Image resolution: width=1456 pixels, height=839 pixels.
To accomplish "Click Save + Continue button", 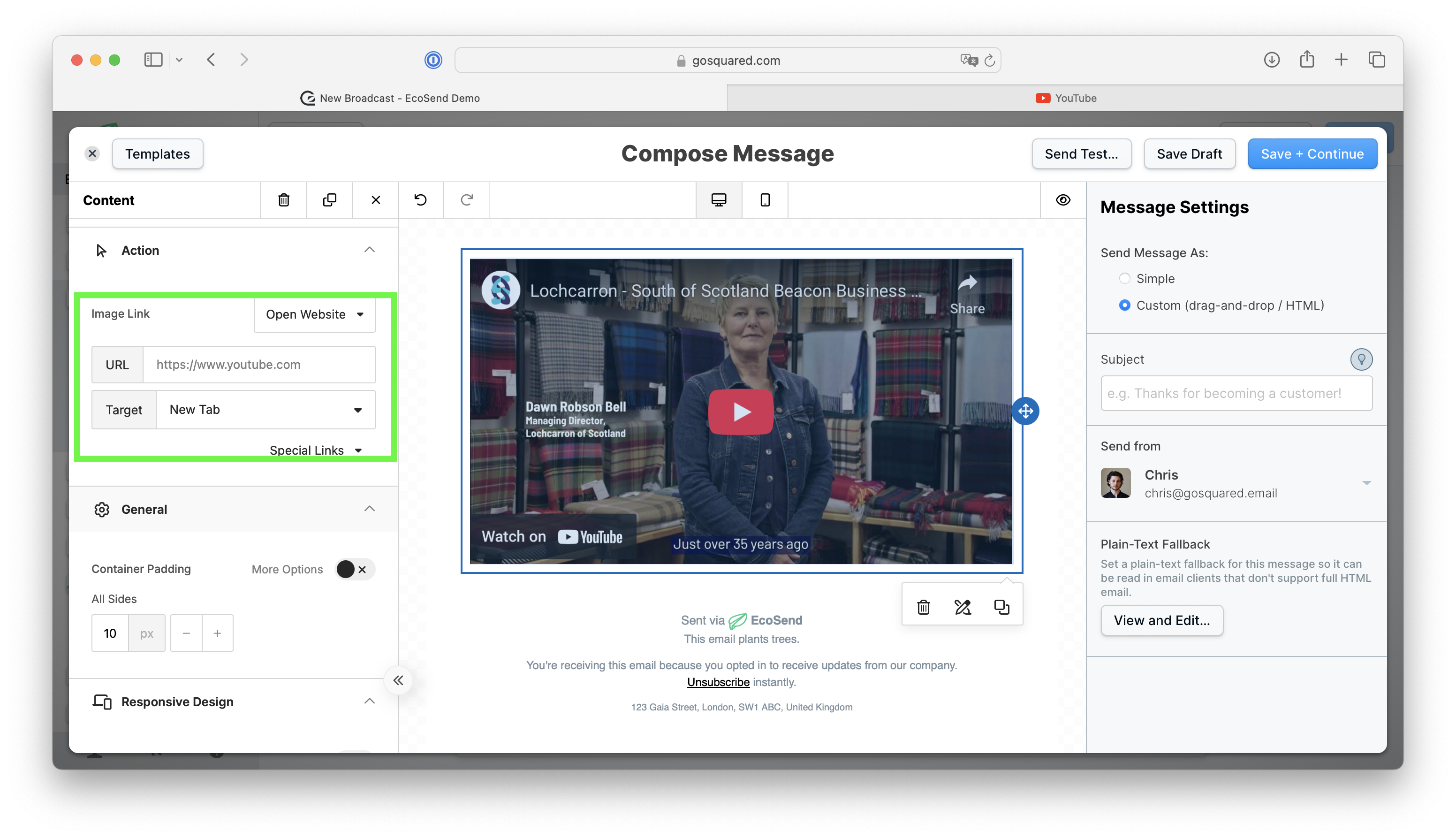I will (1312, 154).
